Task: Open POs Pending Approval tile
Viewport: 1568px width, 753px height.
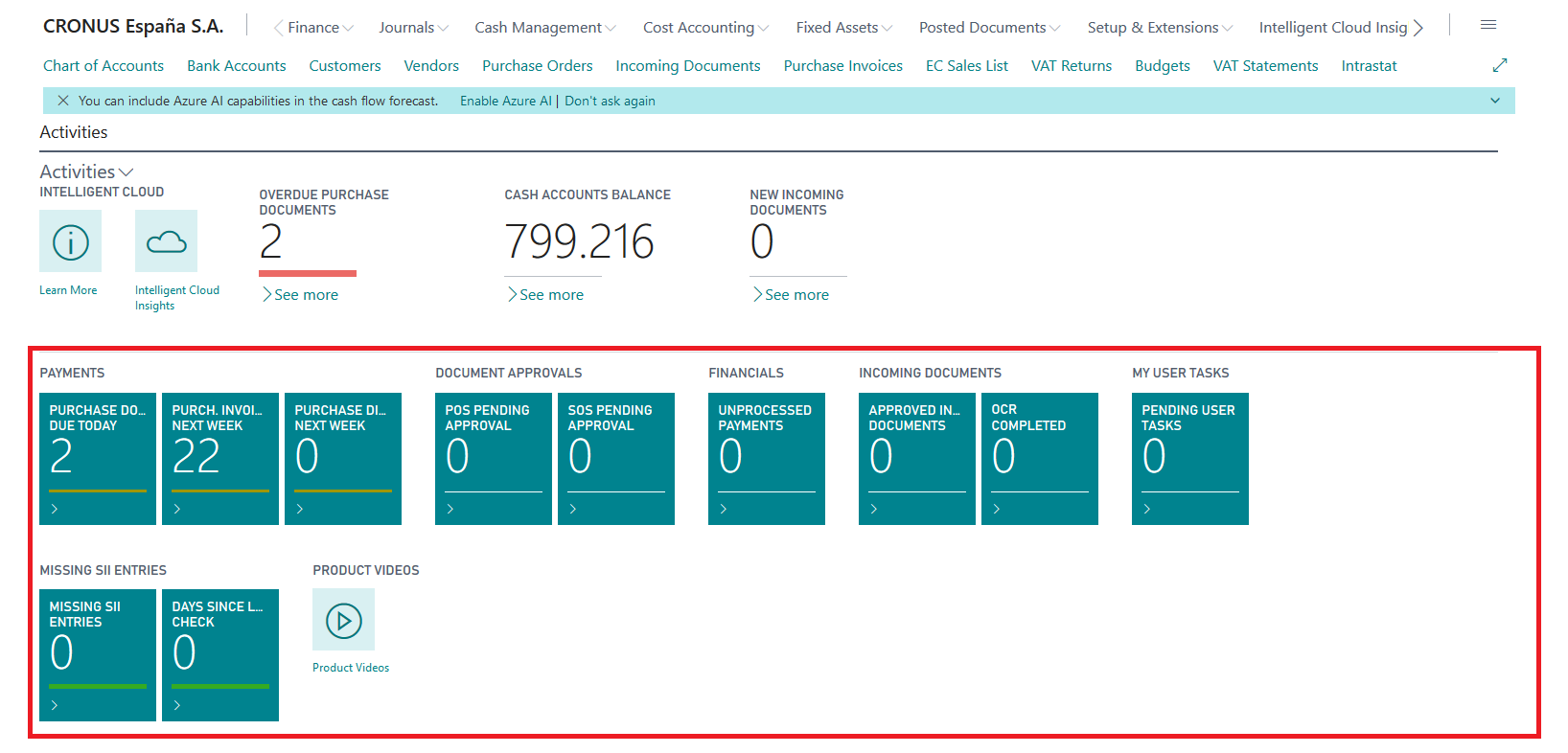Action: click(x=494, y=459)
